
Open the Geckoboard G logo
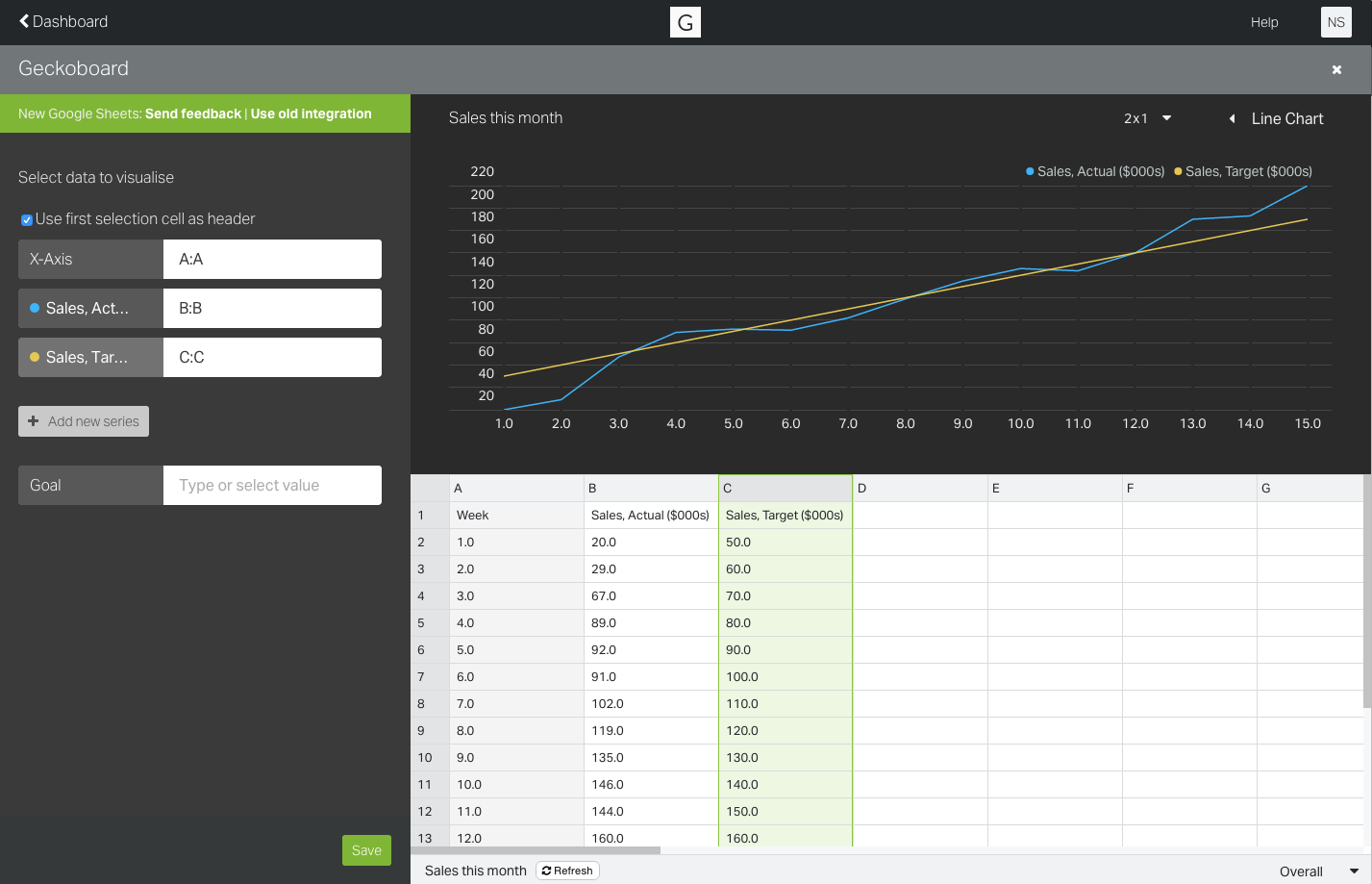pos(686,22)
